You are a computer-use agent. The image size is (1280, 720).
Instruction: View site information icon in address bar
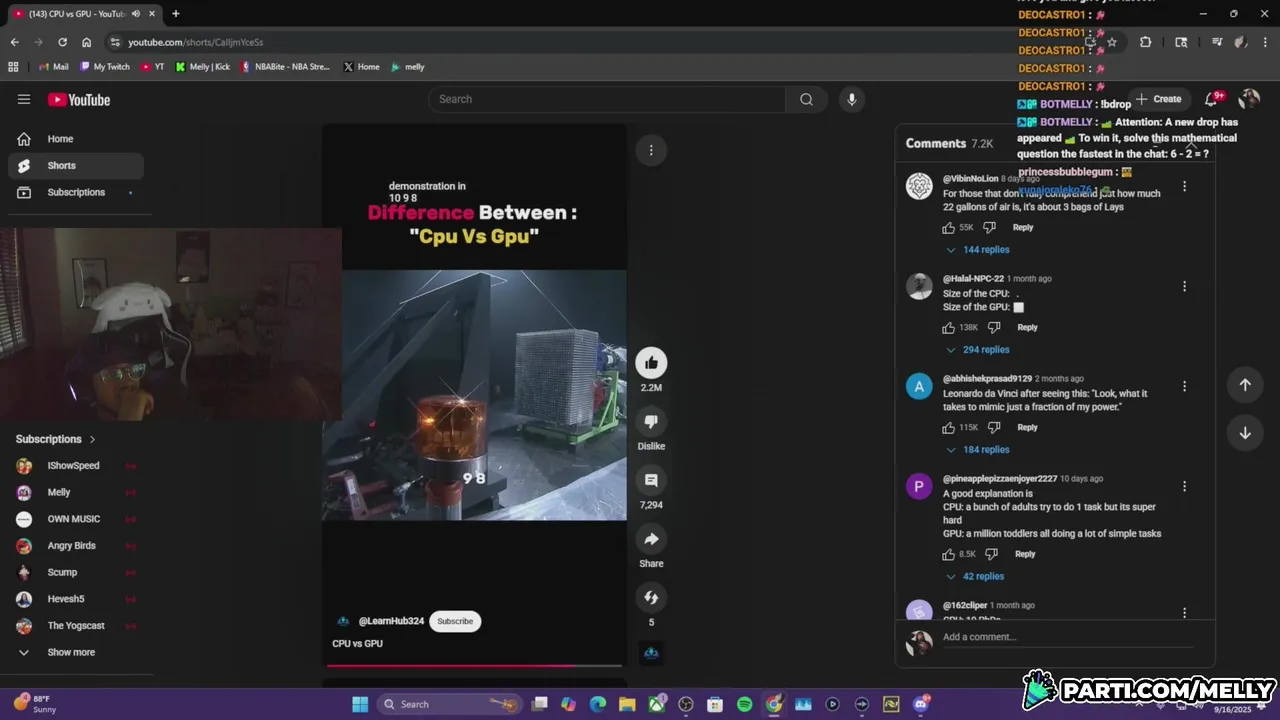pos(116,42)
